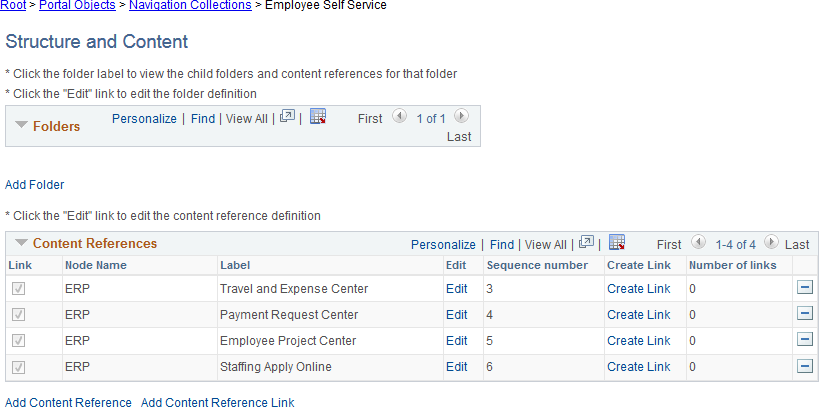Sort by the Sequence number column header

536,265
